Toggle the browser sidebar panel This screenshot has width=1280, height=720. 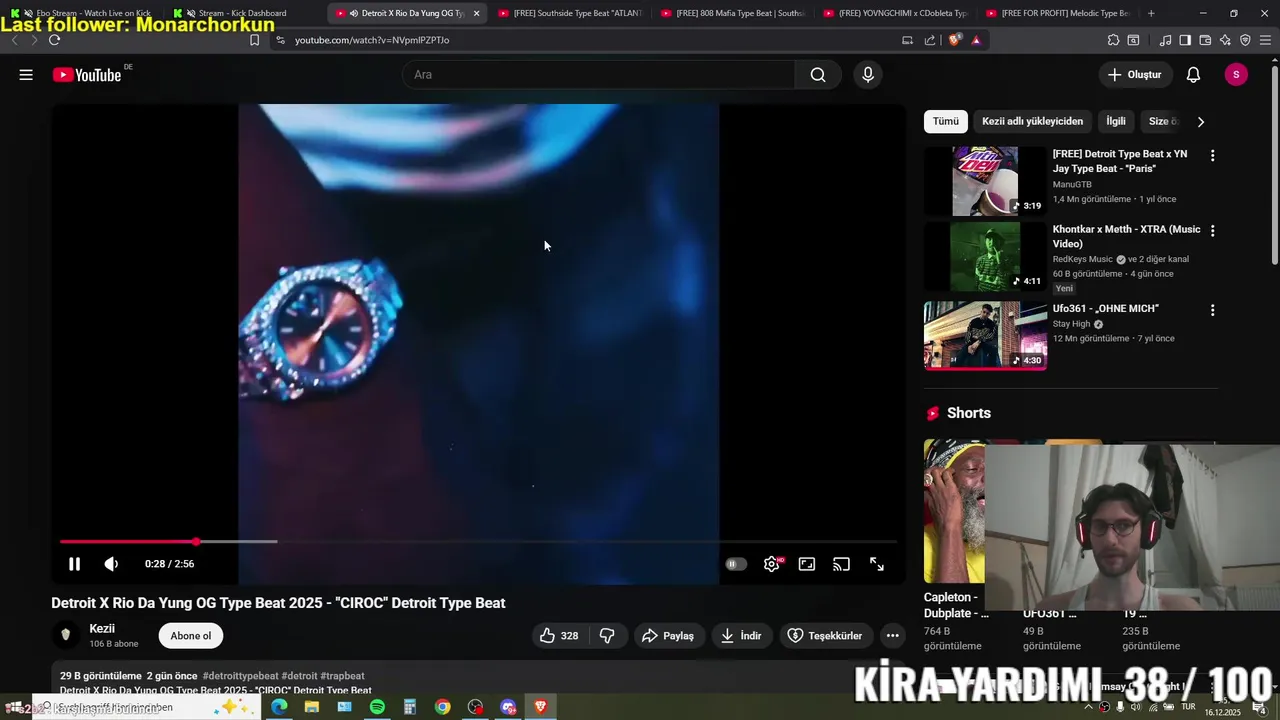click(x=1185, y=40)
